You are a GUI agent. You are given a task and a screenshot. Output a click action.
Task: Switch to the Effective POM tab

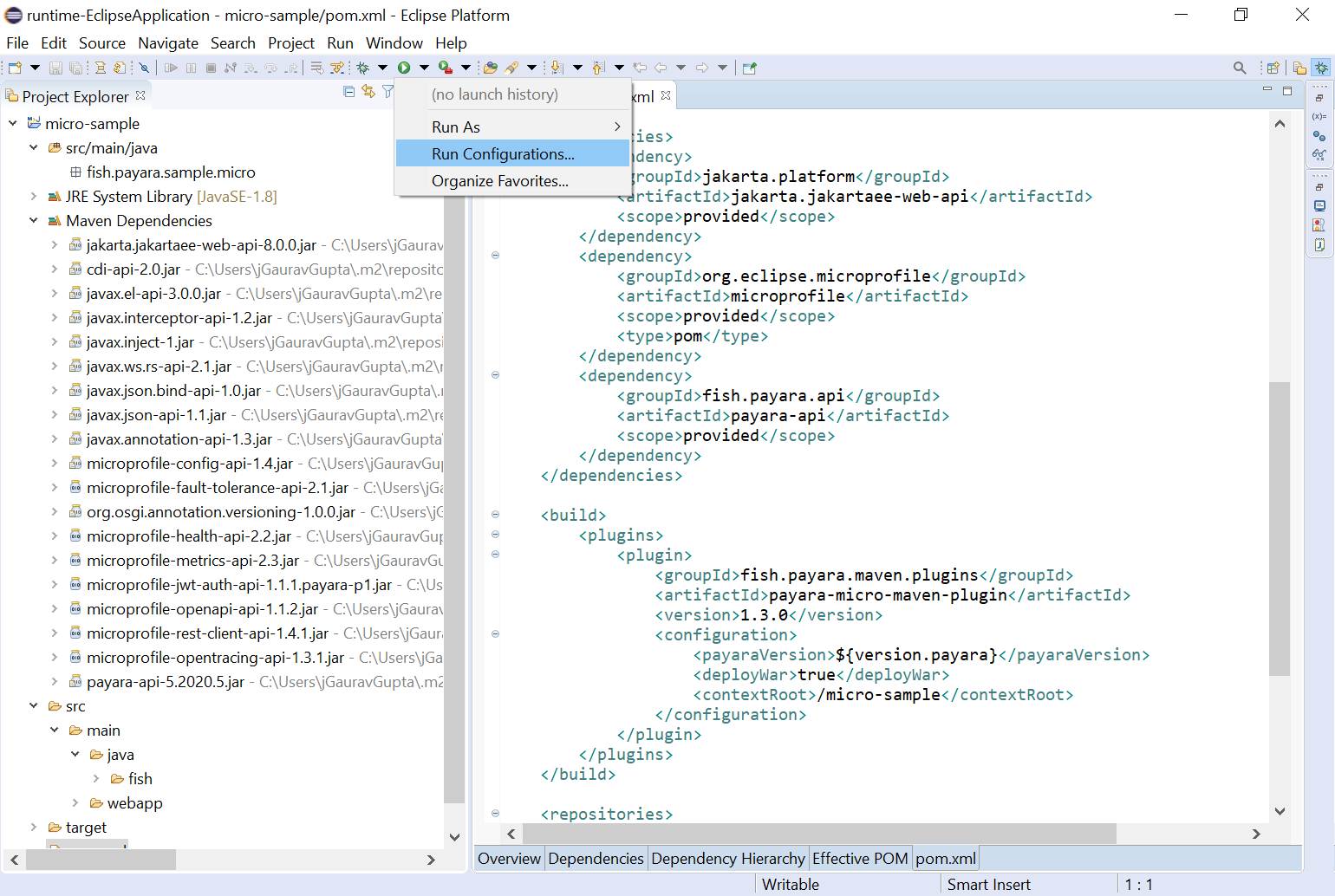tap(859, 859)
